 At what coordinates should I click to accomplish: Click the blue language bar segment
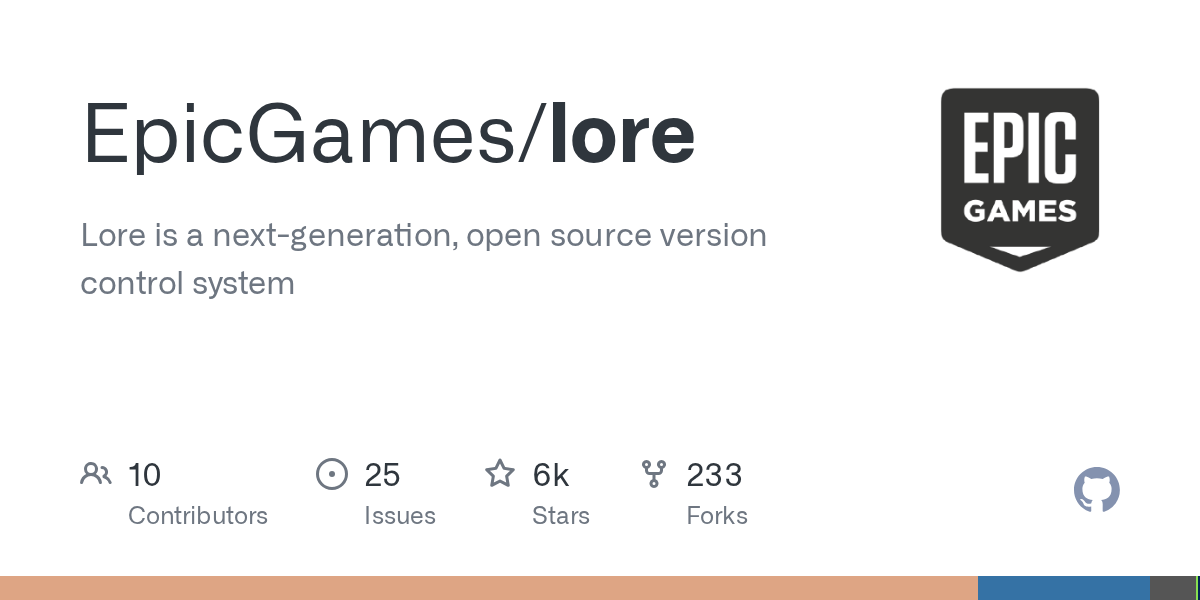[x=1064, y=588]
